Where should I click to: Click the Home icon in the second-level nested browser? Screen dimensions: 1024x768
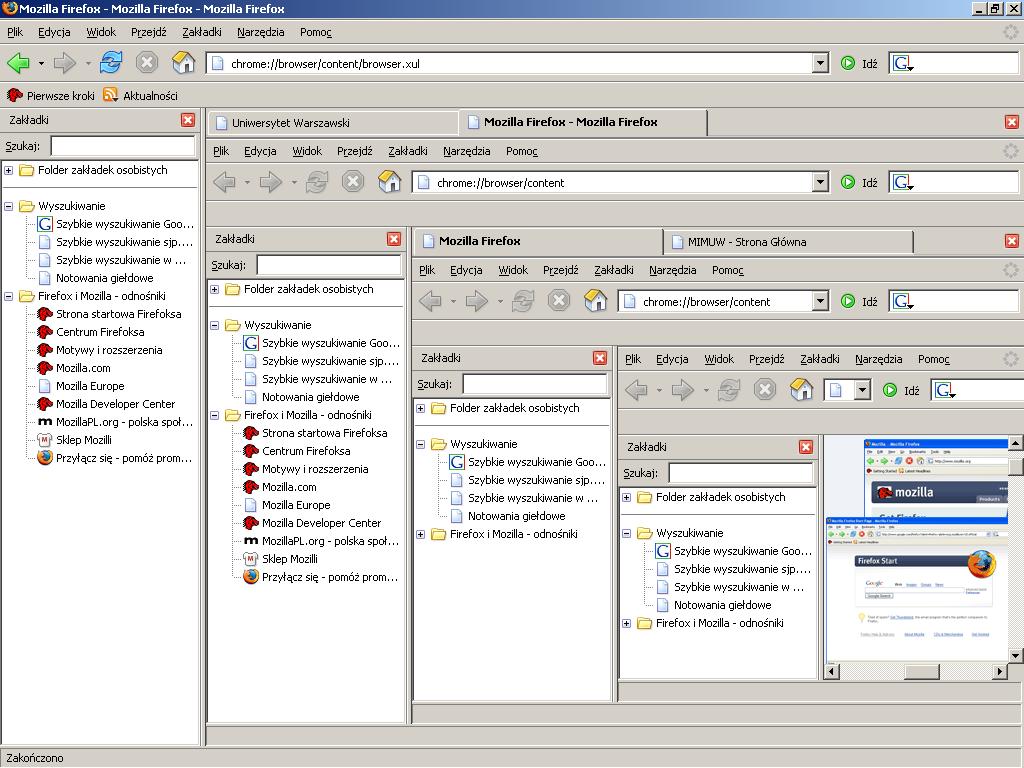[x=390, y=182]
